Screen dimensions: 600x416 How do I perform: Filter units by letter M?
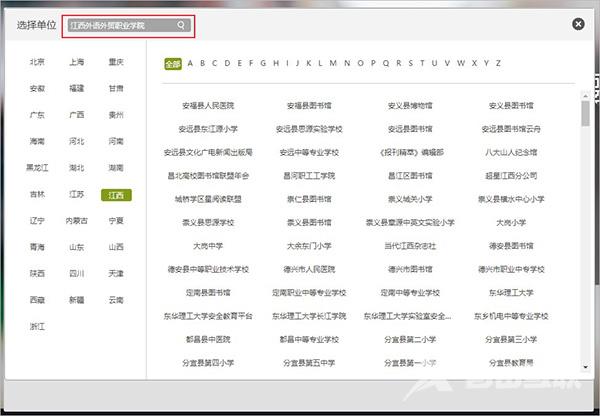[x=333, y=63]
